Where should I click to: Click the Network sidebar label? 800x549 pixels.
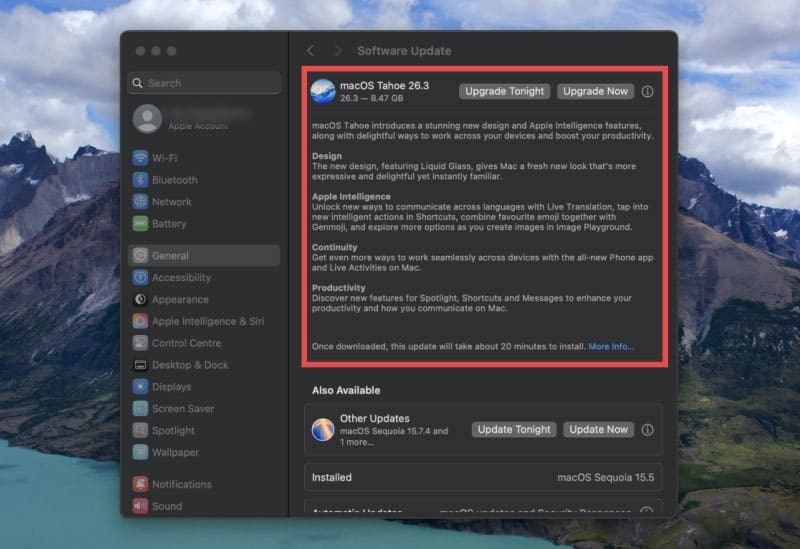tap(171, 202)
